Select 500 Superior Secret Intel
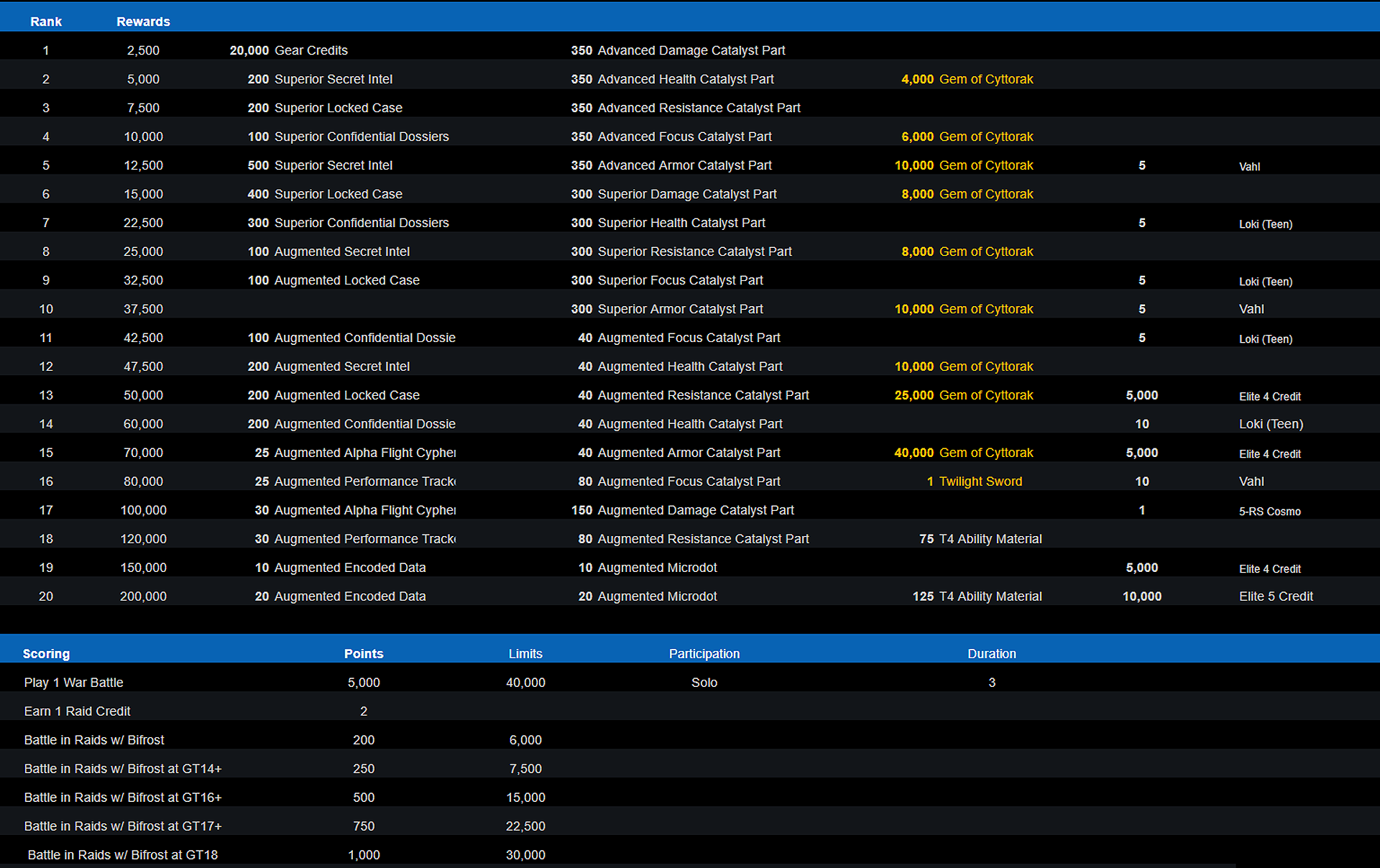1380x868 pixels. click(x=320, y=165)
